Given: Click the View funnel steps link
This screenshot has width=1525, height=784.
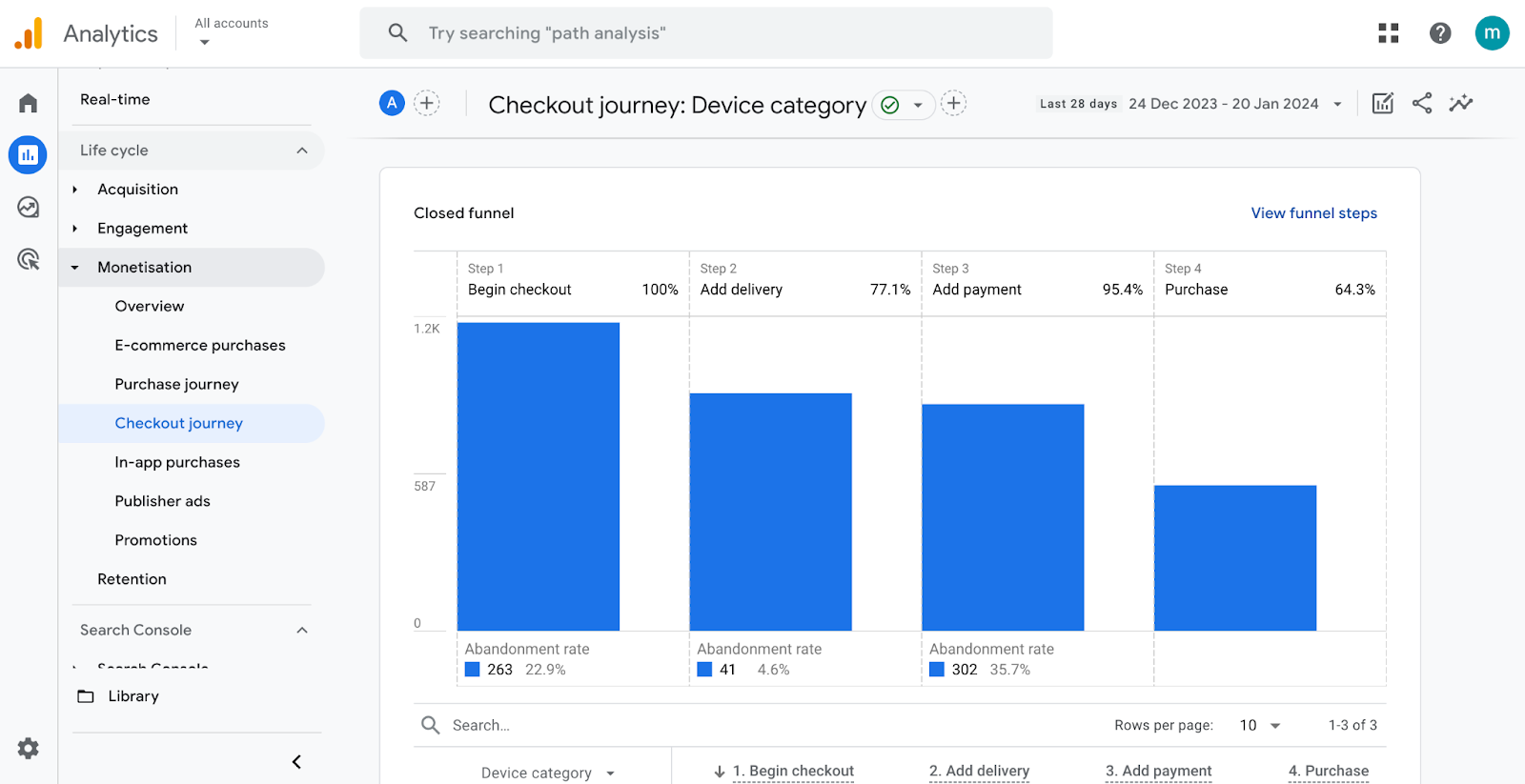Looking at the screenshot, I should pos(1313,213).
